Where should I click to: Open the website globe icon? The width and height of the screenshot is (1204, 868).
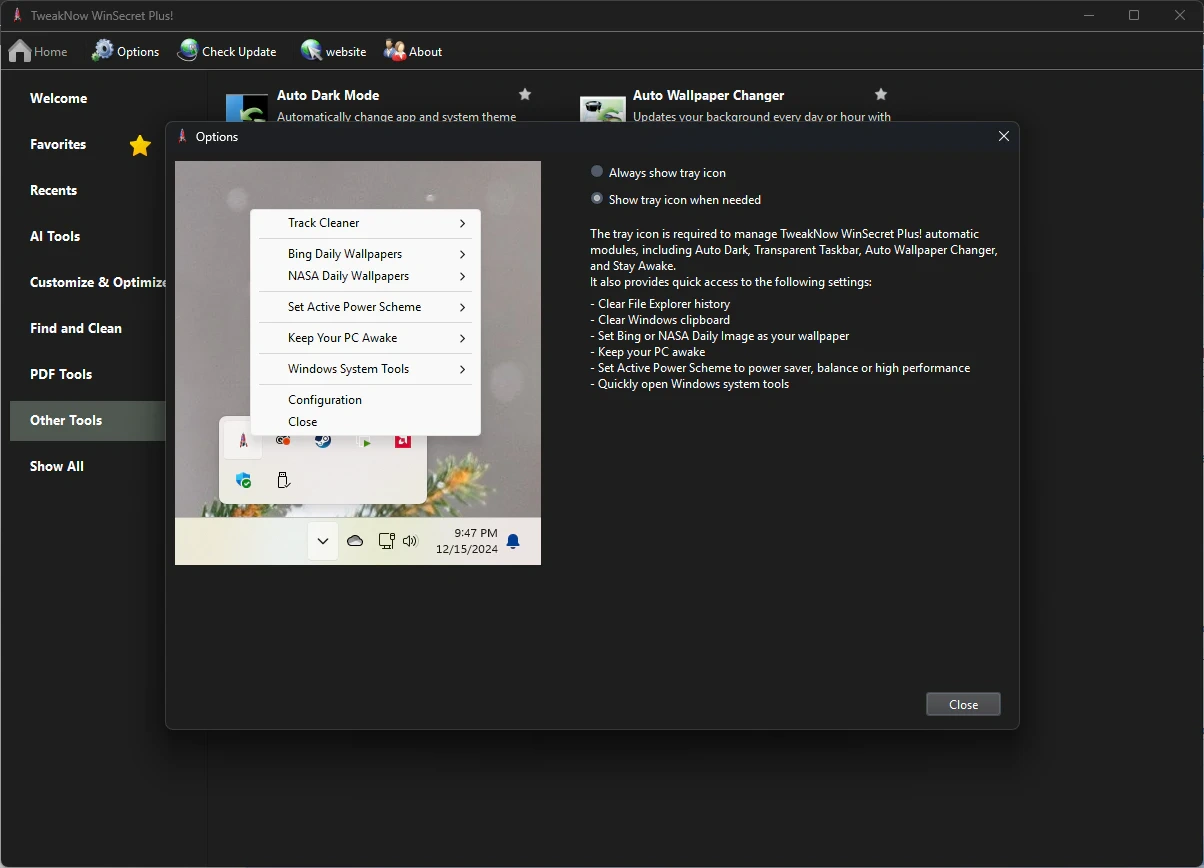click(x=311, y=50)
